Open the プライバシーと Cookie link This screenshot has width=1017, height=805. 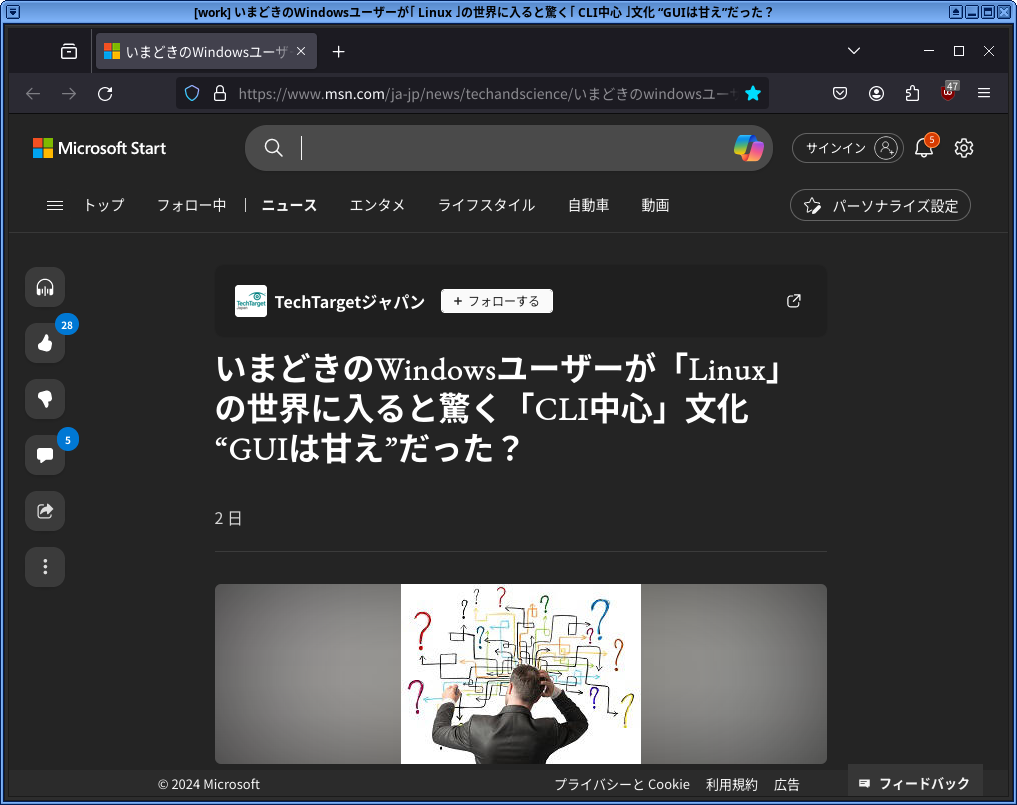[x=621, y=784]
